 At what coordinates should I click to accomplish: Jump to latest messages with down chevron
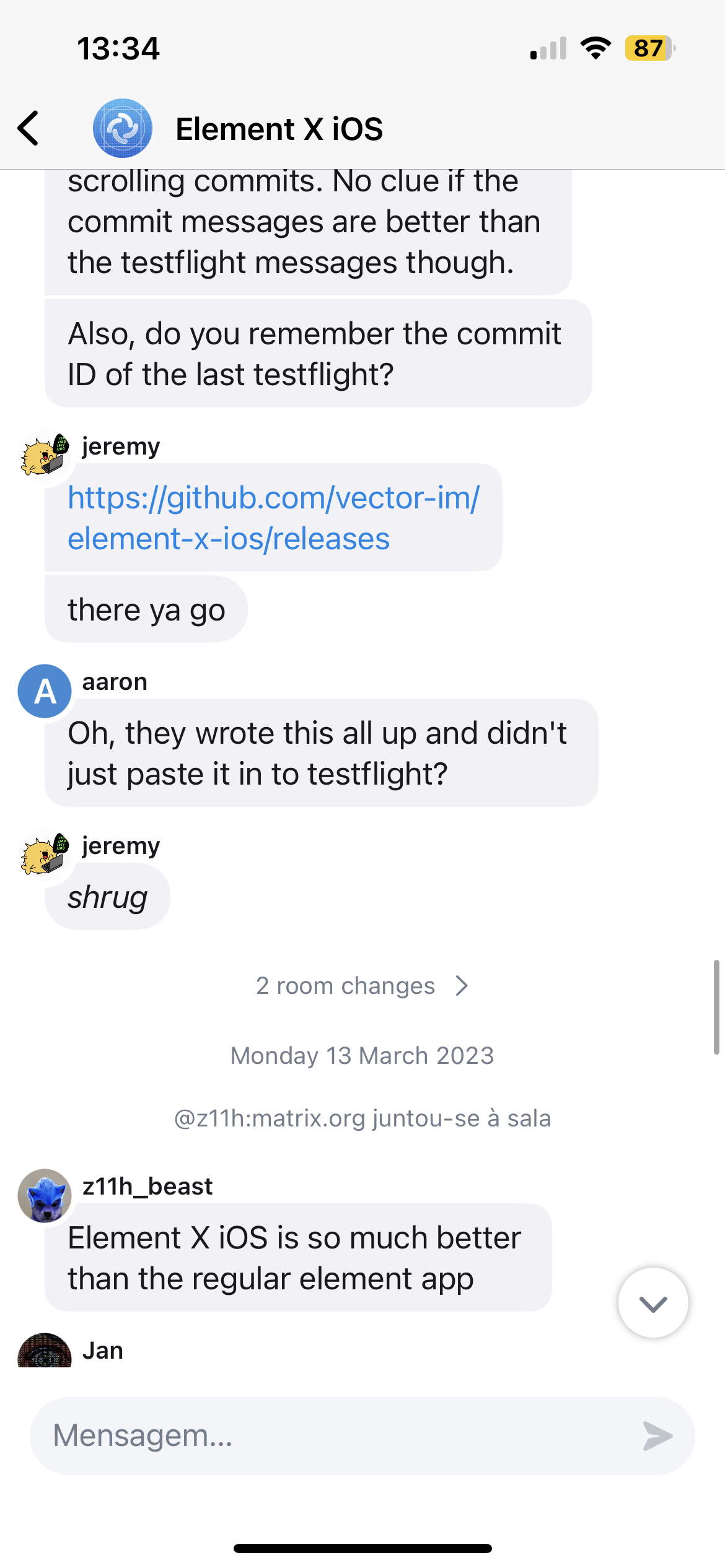652,1302
